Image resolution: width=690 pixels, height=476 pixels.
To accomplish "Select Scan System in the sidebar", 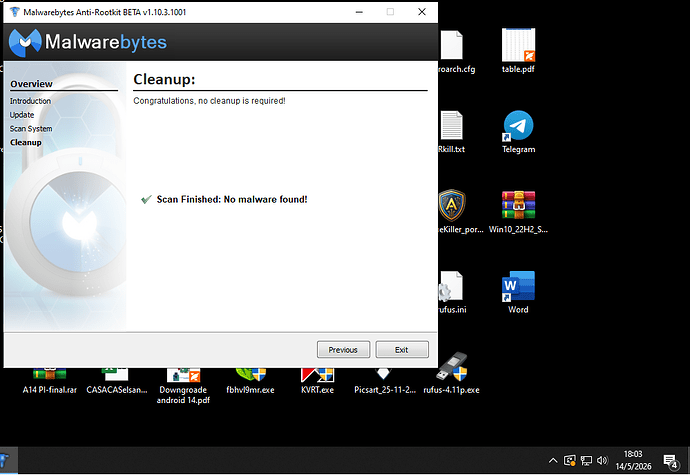I will click(31, 129).
